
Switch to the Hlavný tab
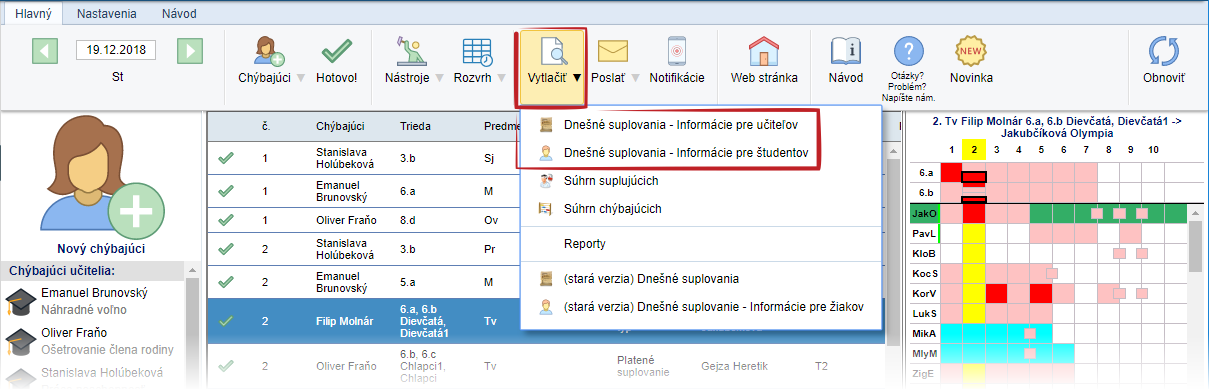pos(32,14)
